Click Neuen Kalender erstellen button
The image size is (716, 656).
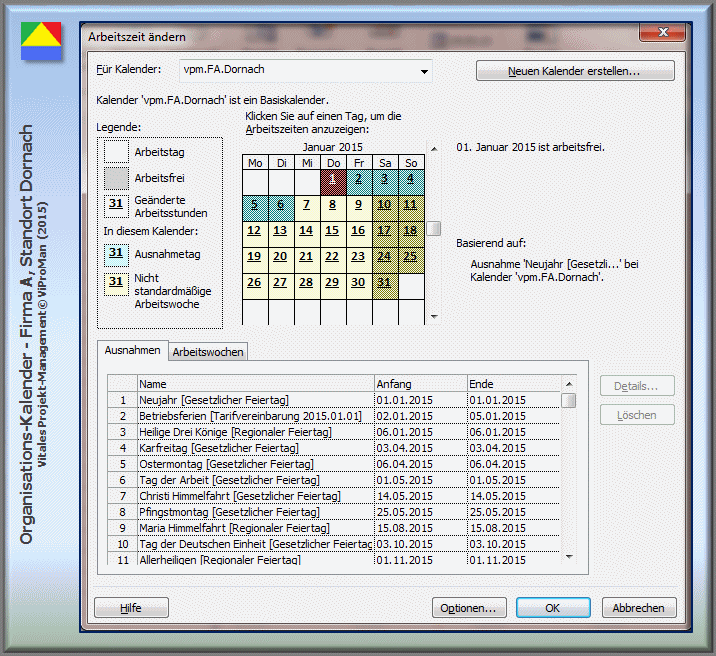(575, 71)
